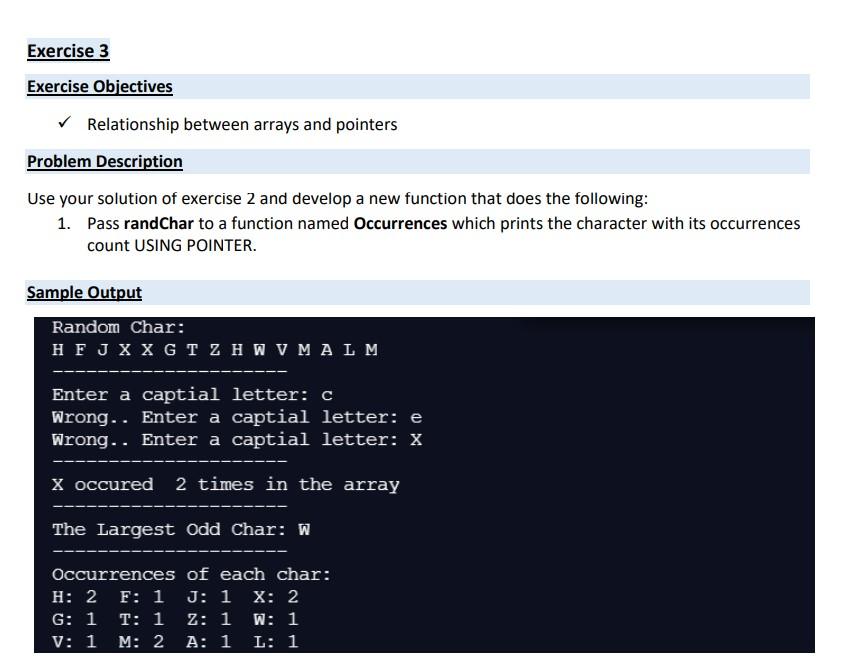Screen dimensions: 864x668
Task: Click the 'Problem Description' heading
Action: 105,161
